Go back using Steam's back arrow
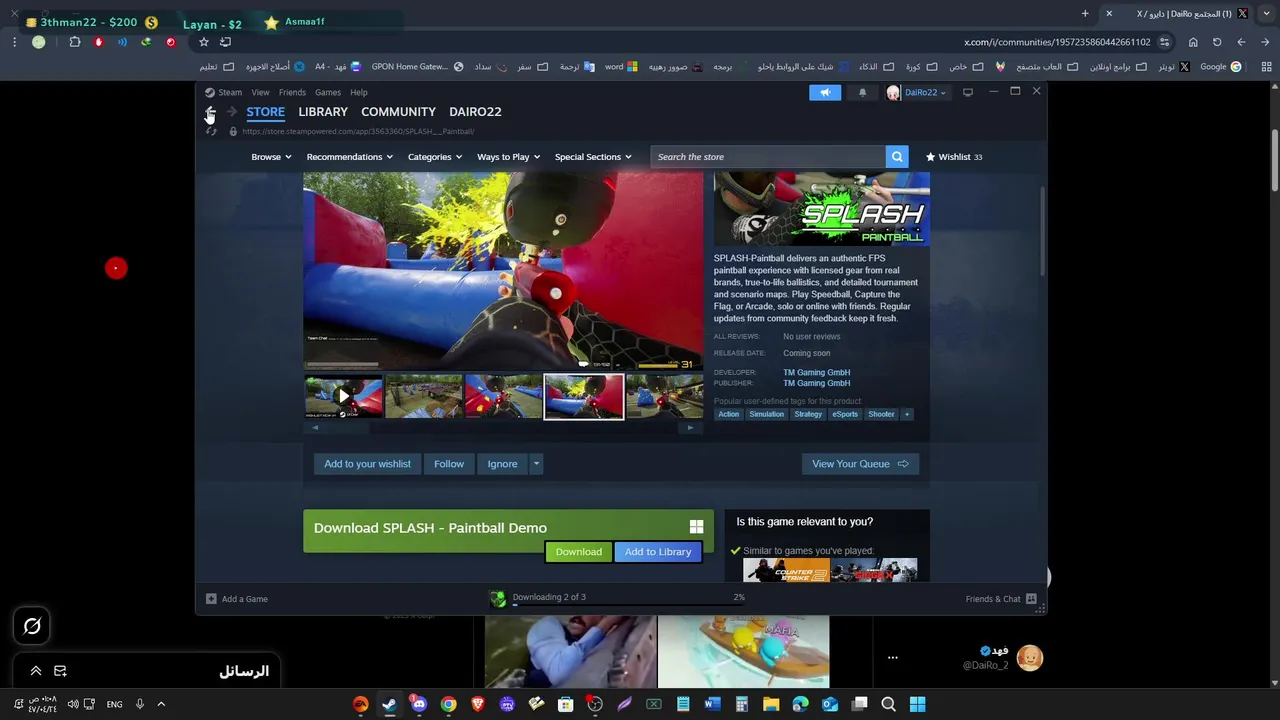The image size is (1280, 720). click(x=210, y=112)
